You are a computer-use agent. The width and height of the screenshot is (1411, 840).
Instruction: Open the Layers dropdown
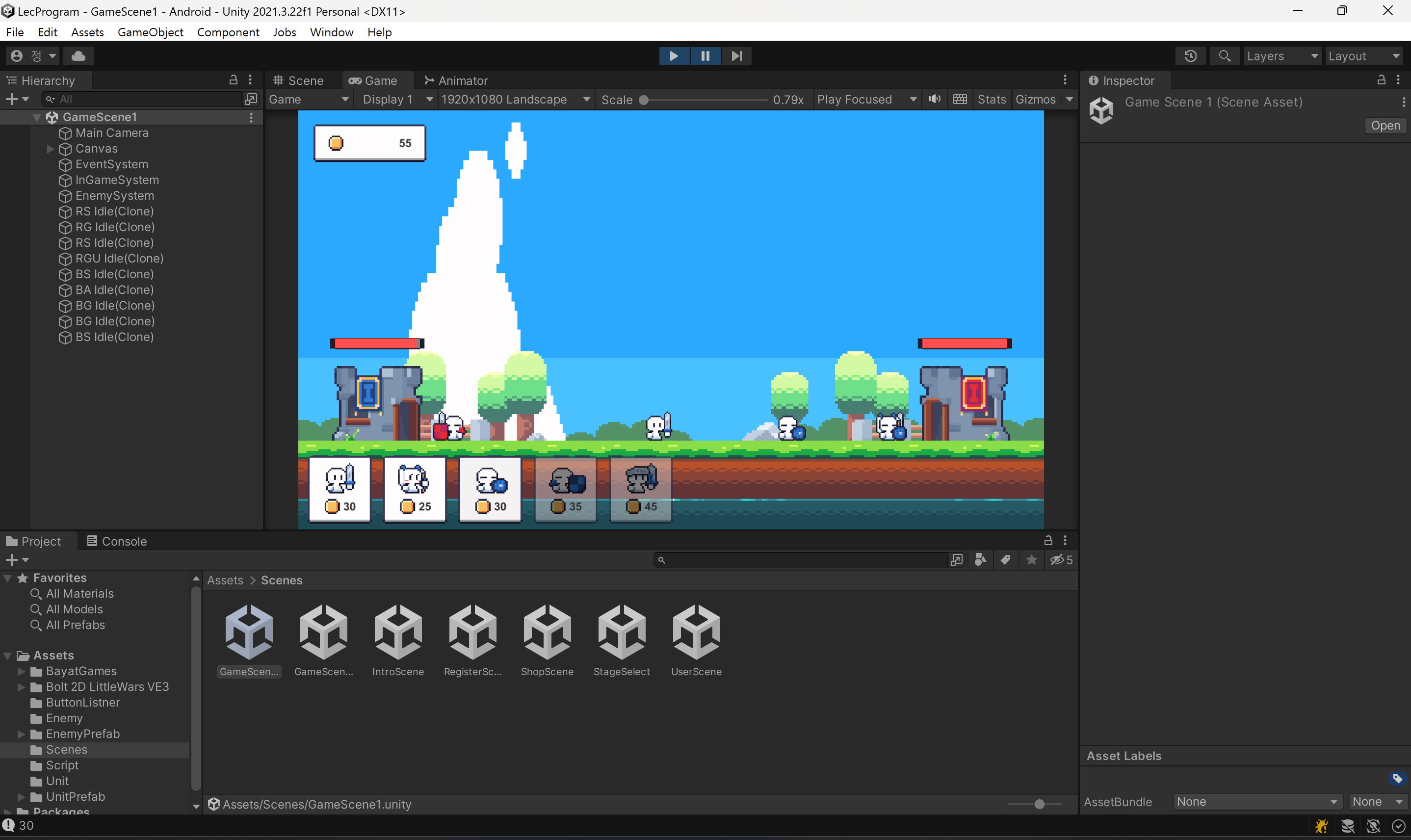pos(1281,56)
